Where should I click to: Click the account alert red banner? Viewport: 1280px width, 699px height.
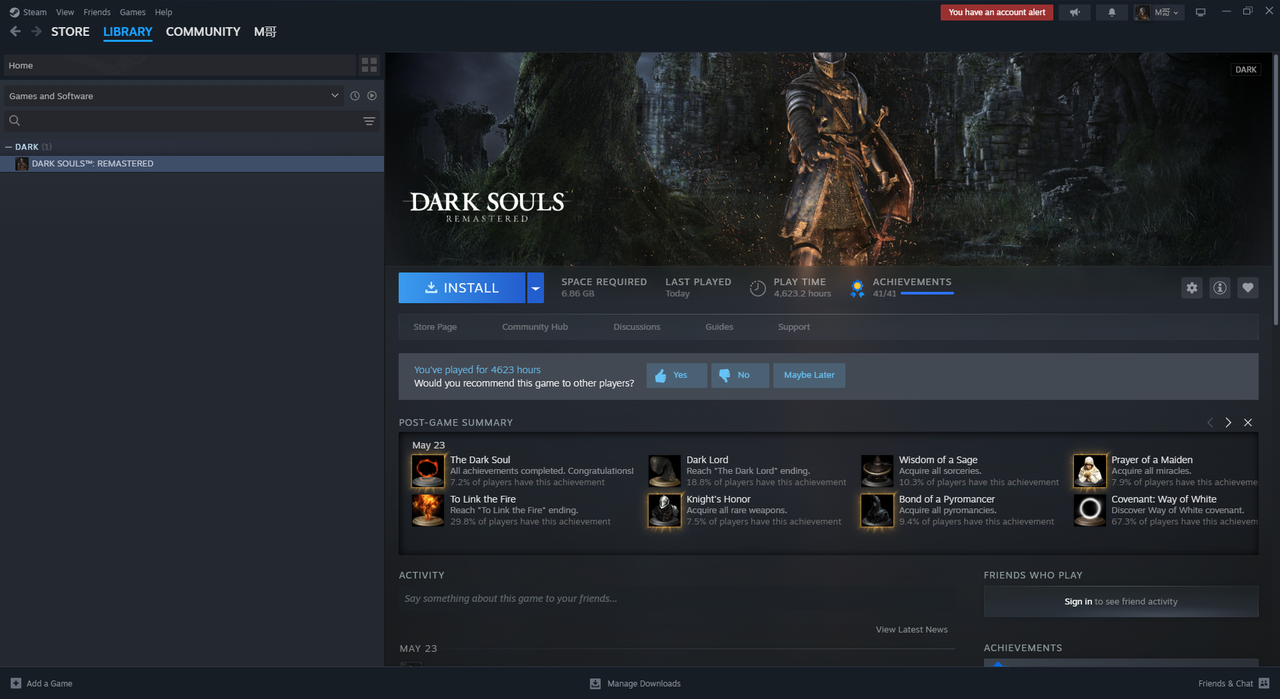click(997, 12)
